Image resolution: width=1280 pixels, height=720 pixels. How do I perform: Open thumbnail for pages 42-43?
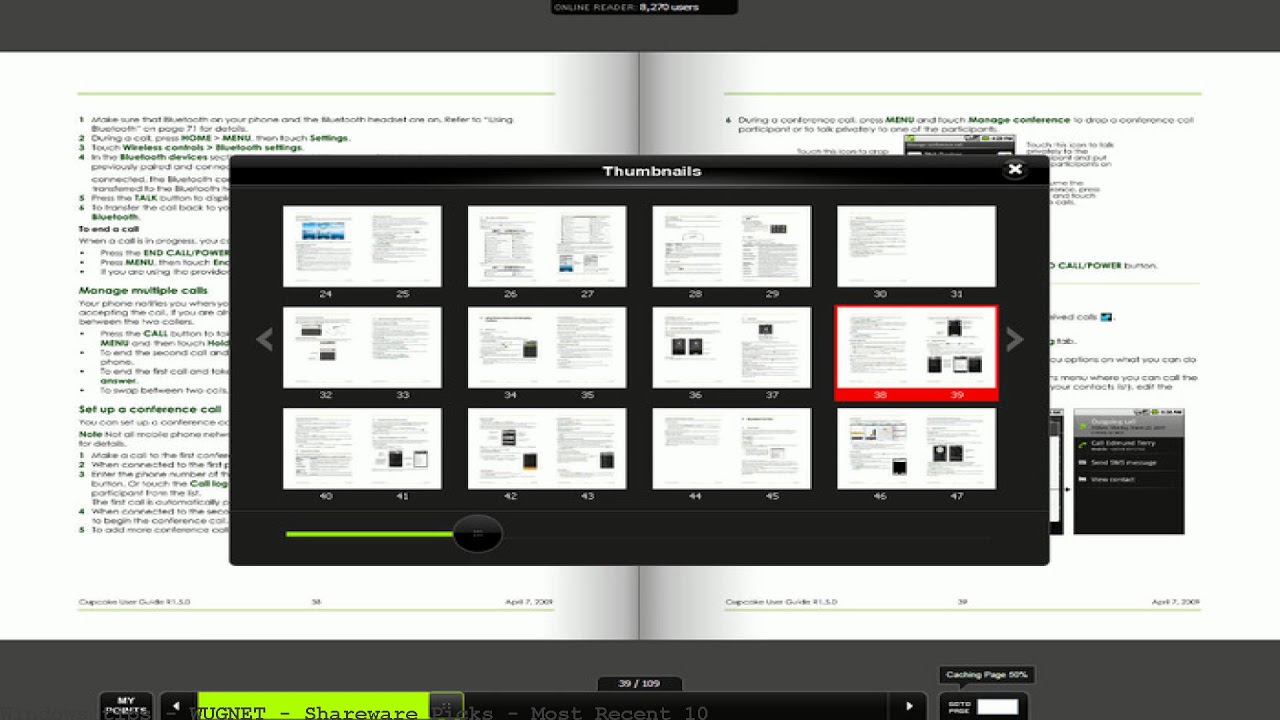[547, 448]
